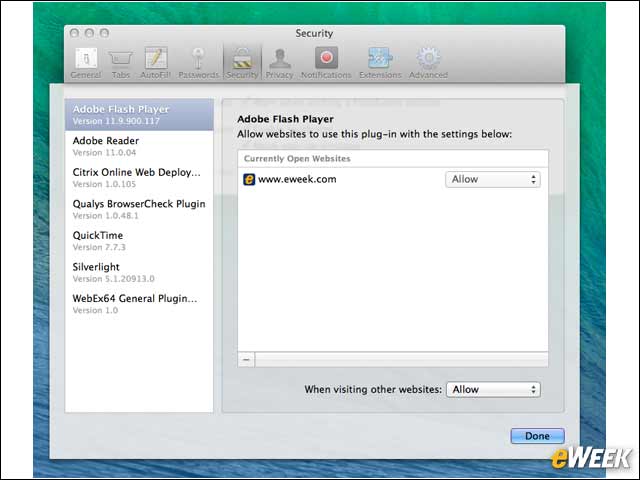Screen dimensions: 640x480
Task: Click 'Version 1.0.105' under Citrix
Action: click(x=104, y=184)
